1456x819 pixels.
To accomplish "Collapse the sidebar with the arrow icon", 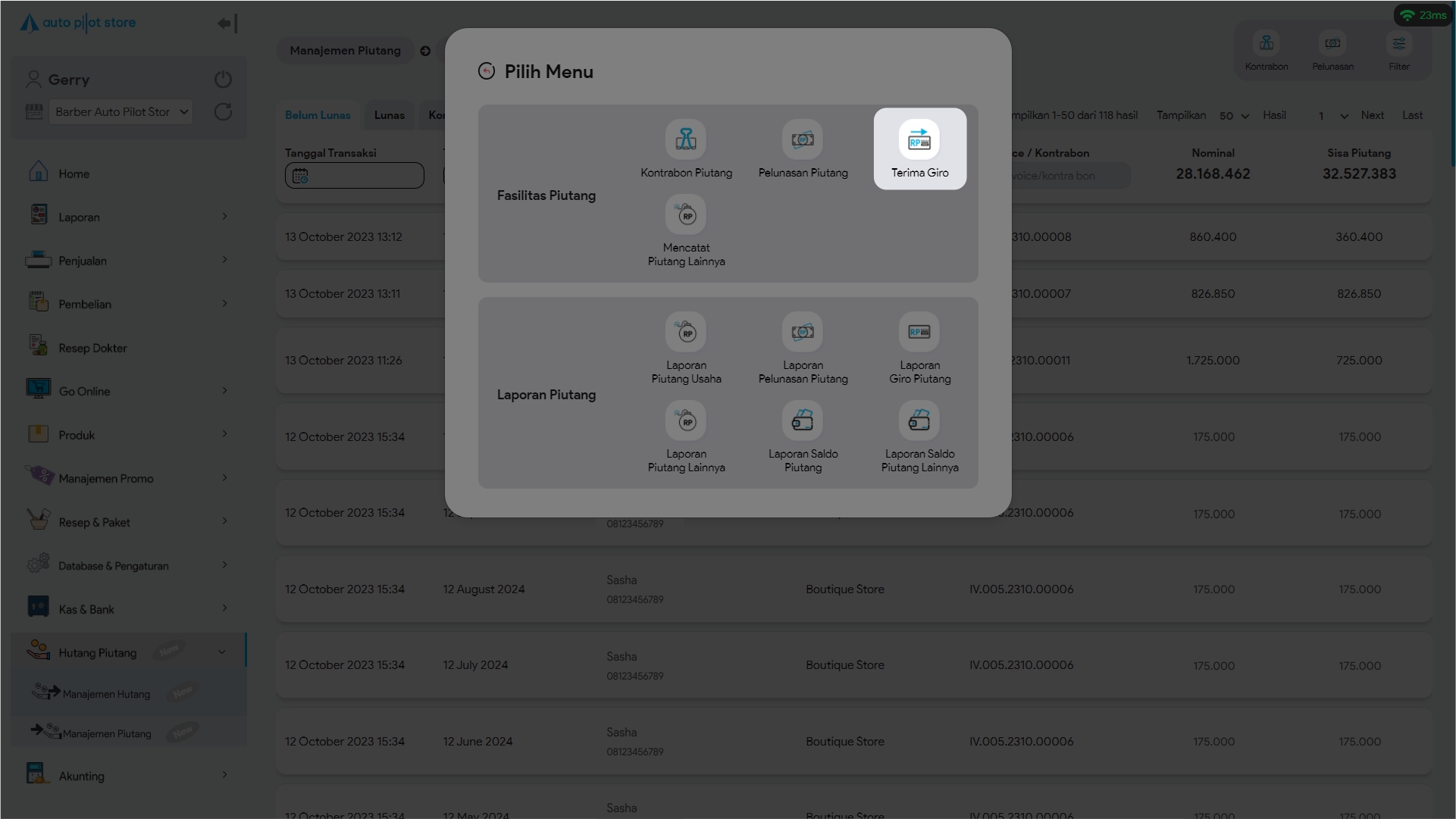I will [227, 23].
